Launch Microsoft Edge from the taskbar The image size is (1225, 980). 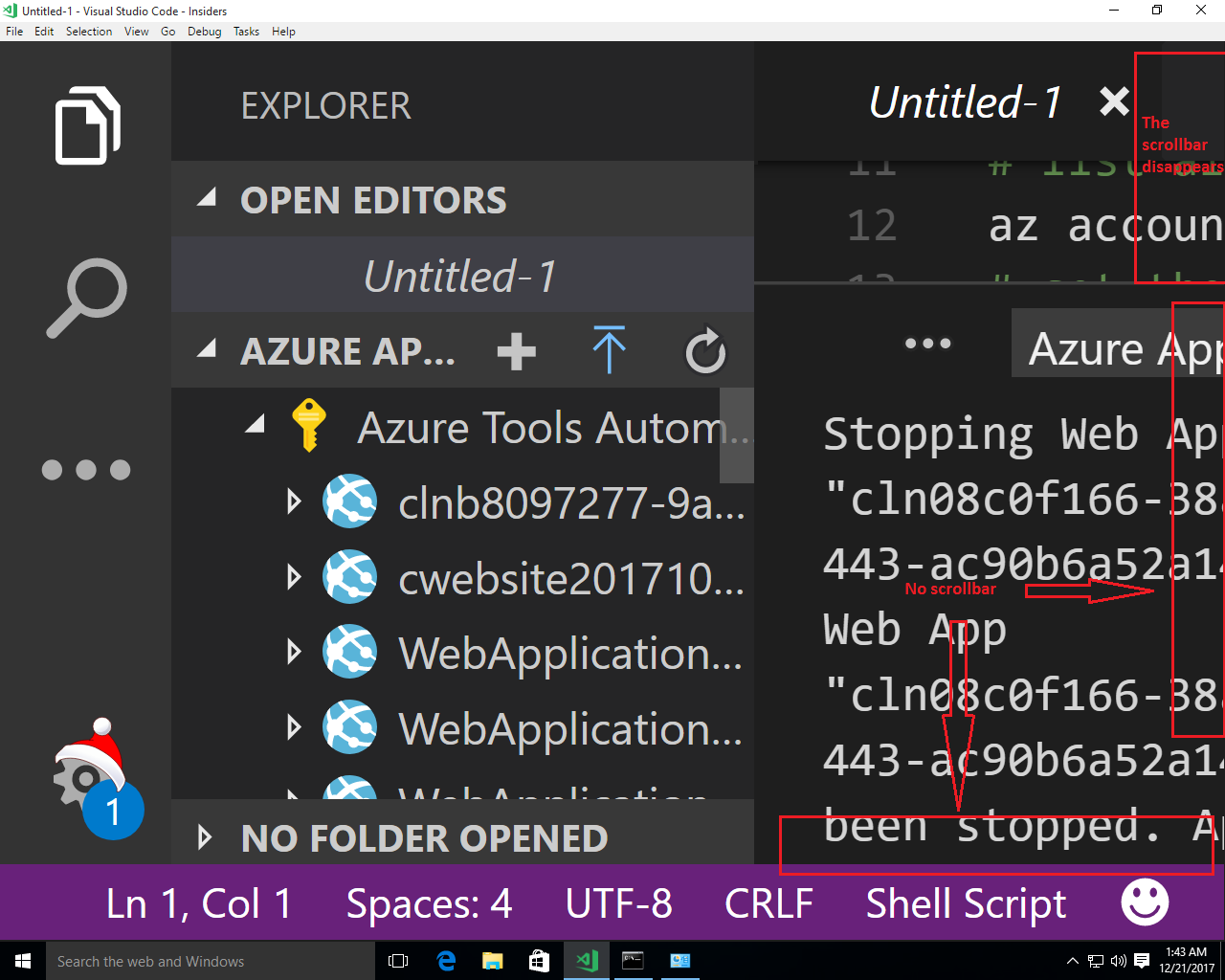click(446, 961)
